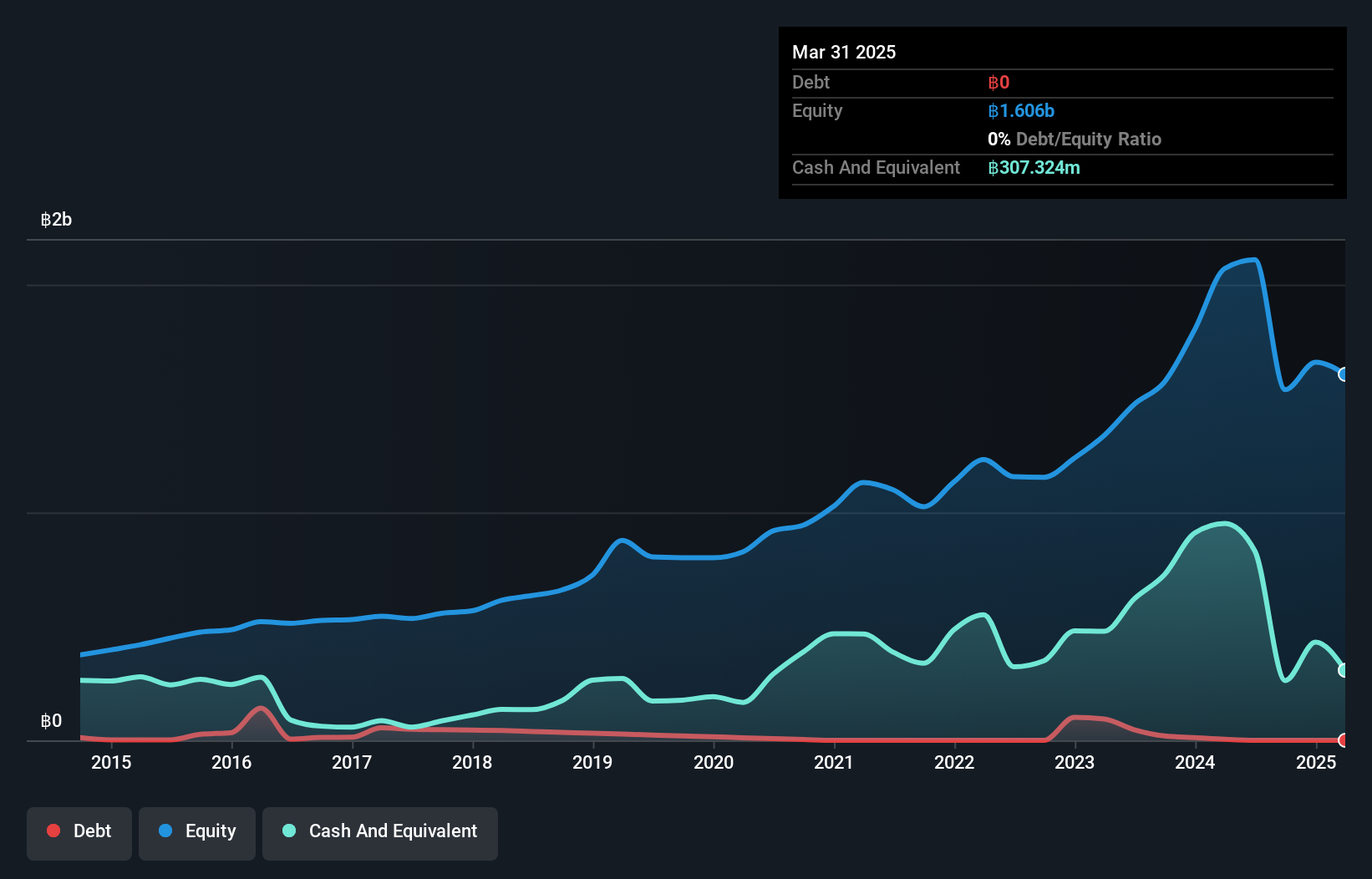Image resolution: width=1372 pixels, height=879 pixels.
Task: Click the Equity tooltip row label
Action: (x=817, y=110)
